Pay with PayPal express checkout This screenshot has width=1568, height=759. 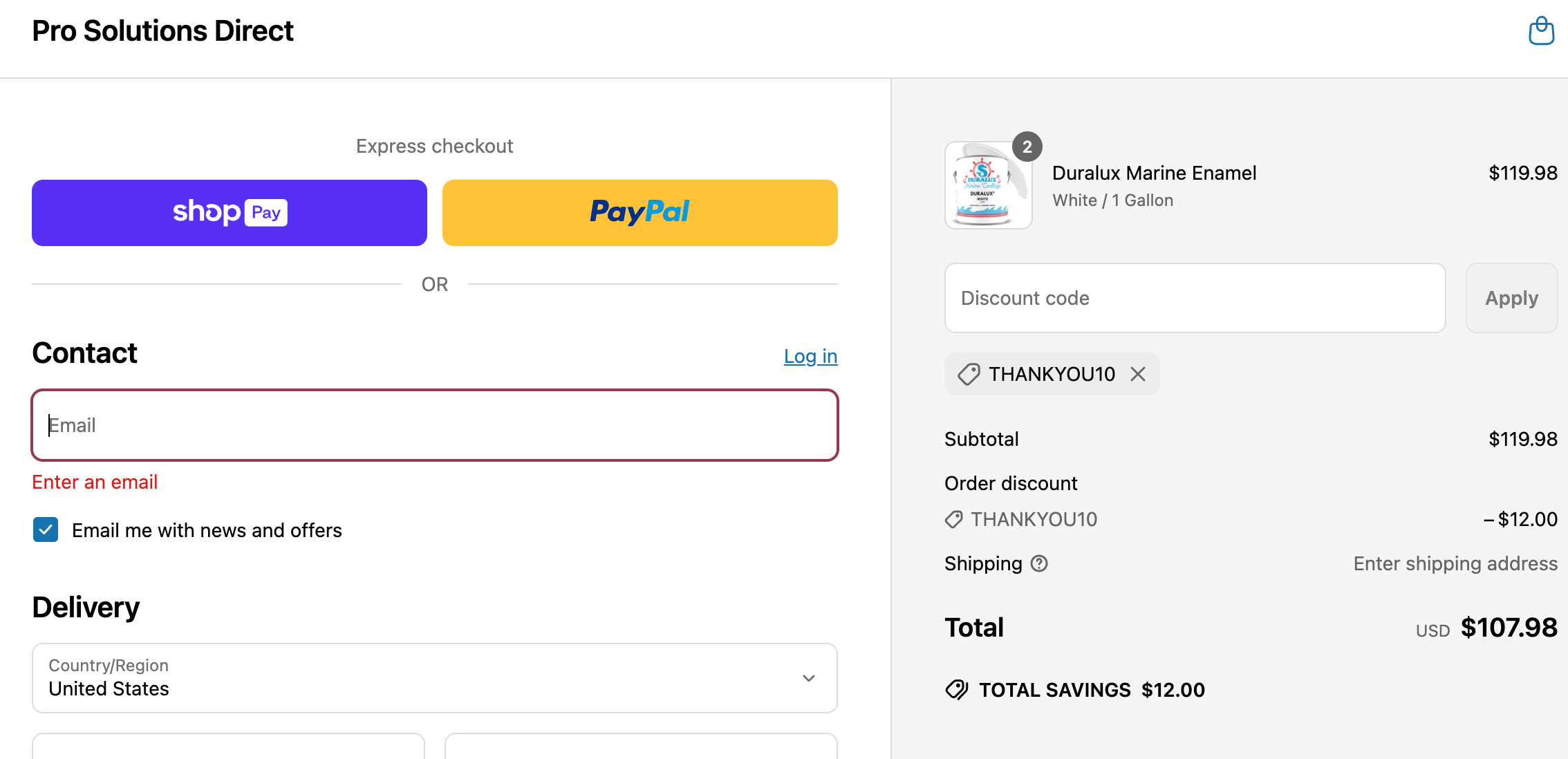click(x=640, y=213)
